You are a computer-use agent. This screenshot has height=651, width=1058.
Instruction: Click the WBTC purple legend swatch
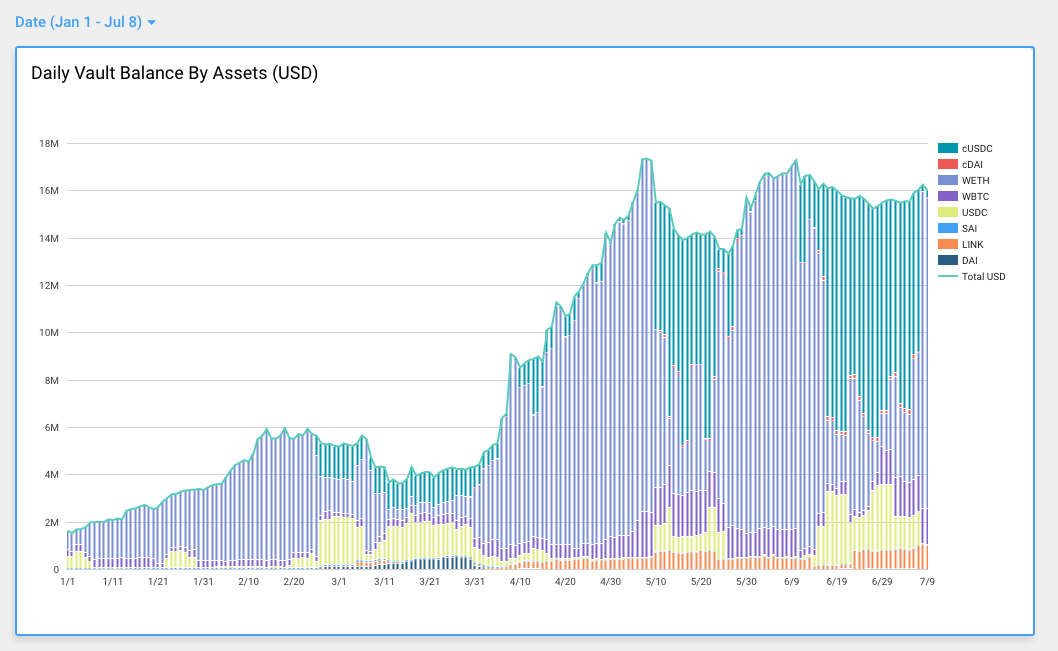pyautogui.click(x=947, y=196)
